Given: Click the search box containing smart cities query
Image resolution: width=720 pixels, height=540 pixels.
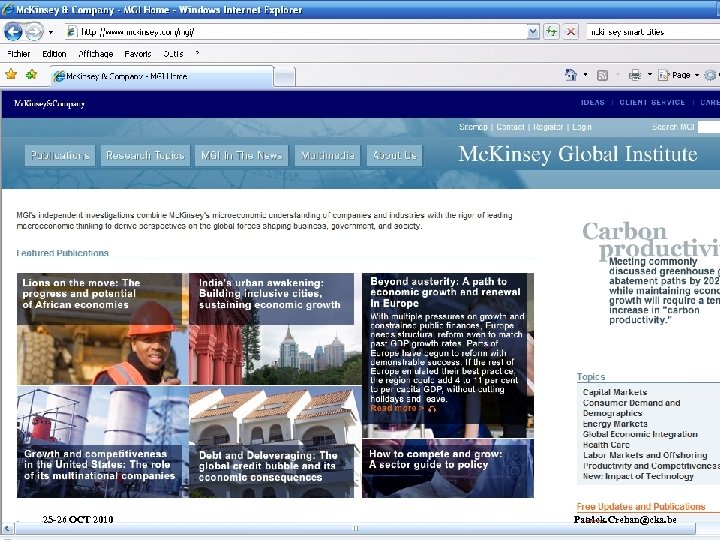Looking at the screenshot, I should pyautogui.click(x=653, y=32).
